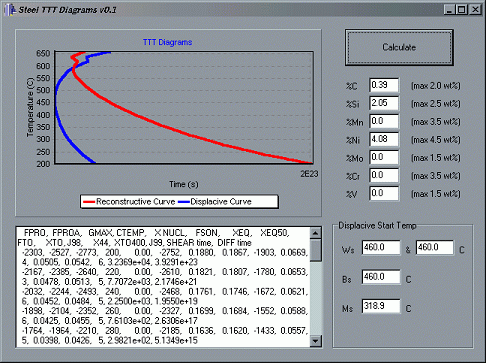Click the 7.7072e+03 output value
Image resolution: width=486 pixels, height=363 pixels.
[x=130, y=282]
